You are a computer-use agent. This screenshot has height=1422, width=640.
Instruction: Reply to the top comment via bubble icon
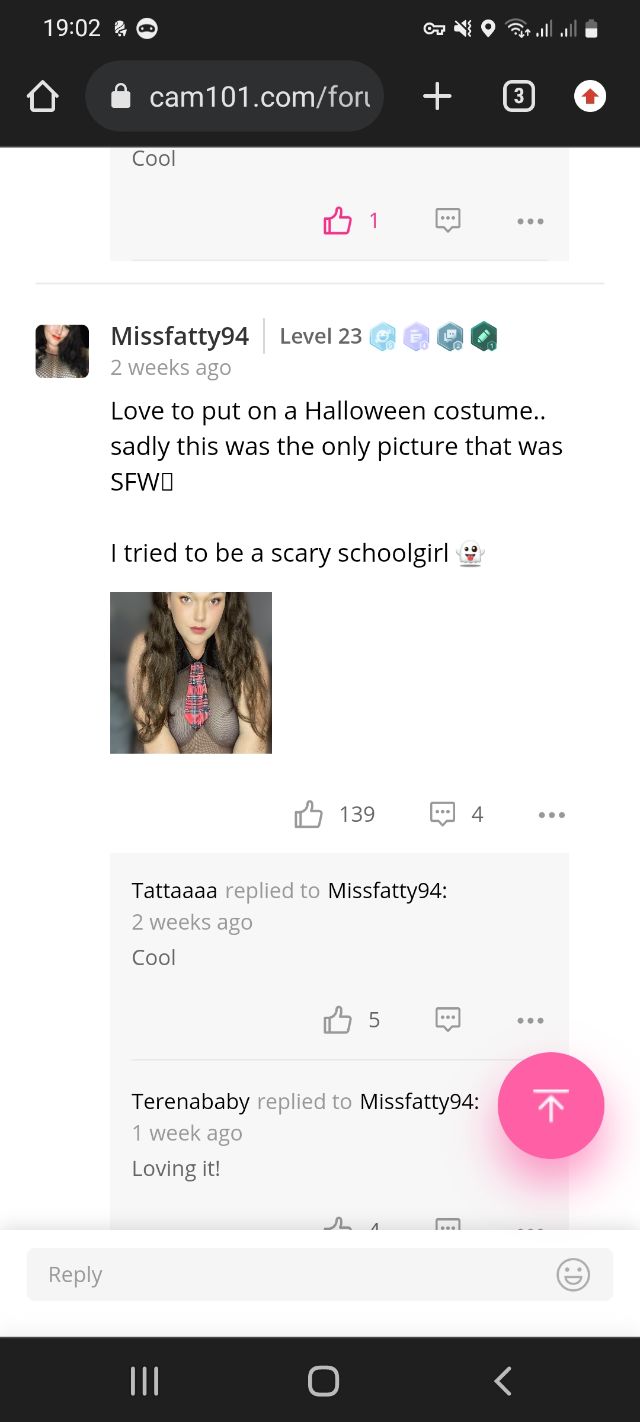tap(448, 221)
